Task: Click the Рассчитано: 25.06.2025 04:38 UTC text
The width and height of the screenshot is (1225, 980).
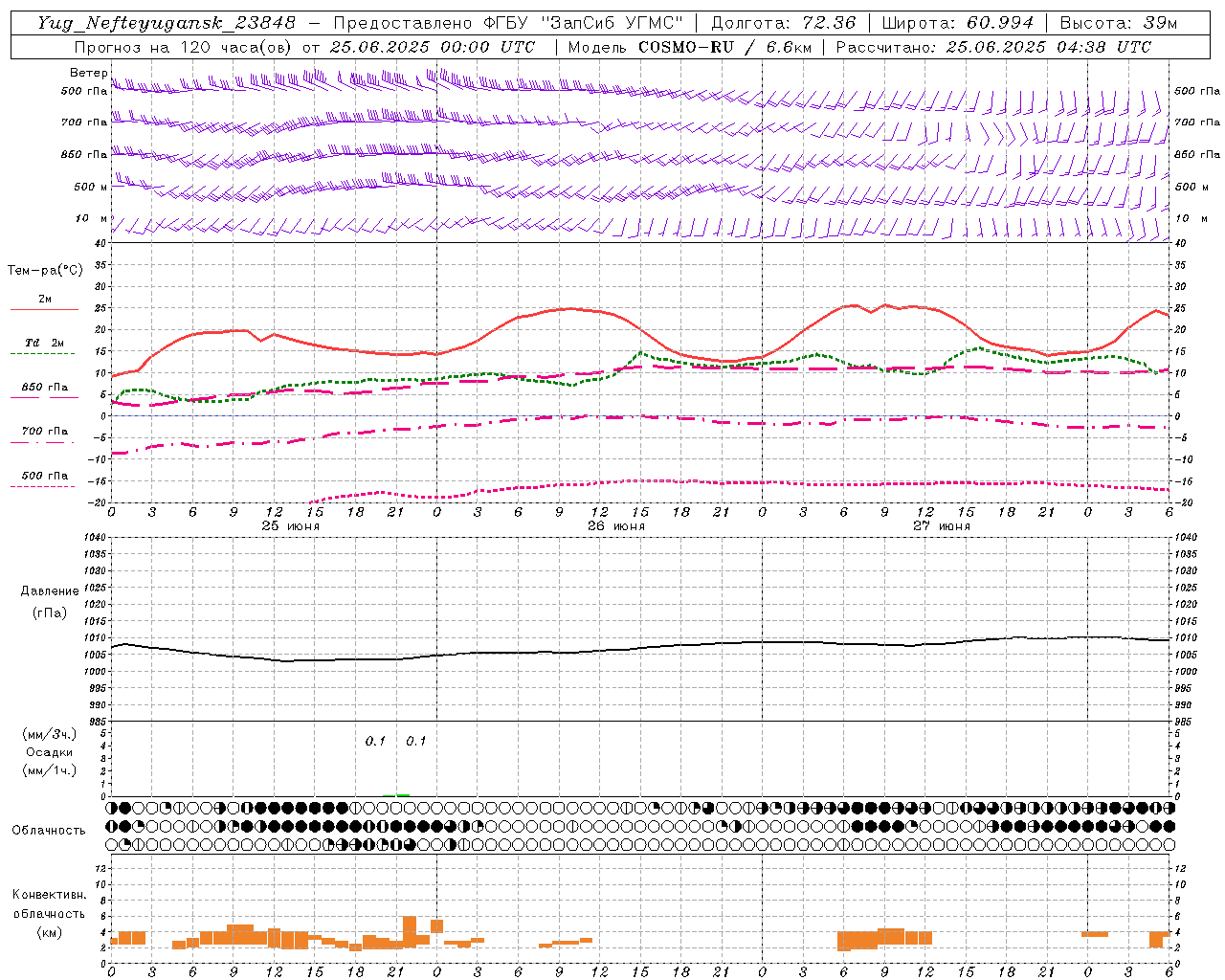Action: (993, 47)
